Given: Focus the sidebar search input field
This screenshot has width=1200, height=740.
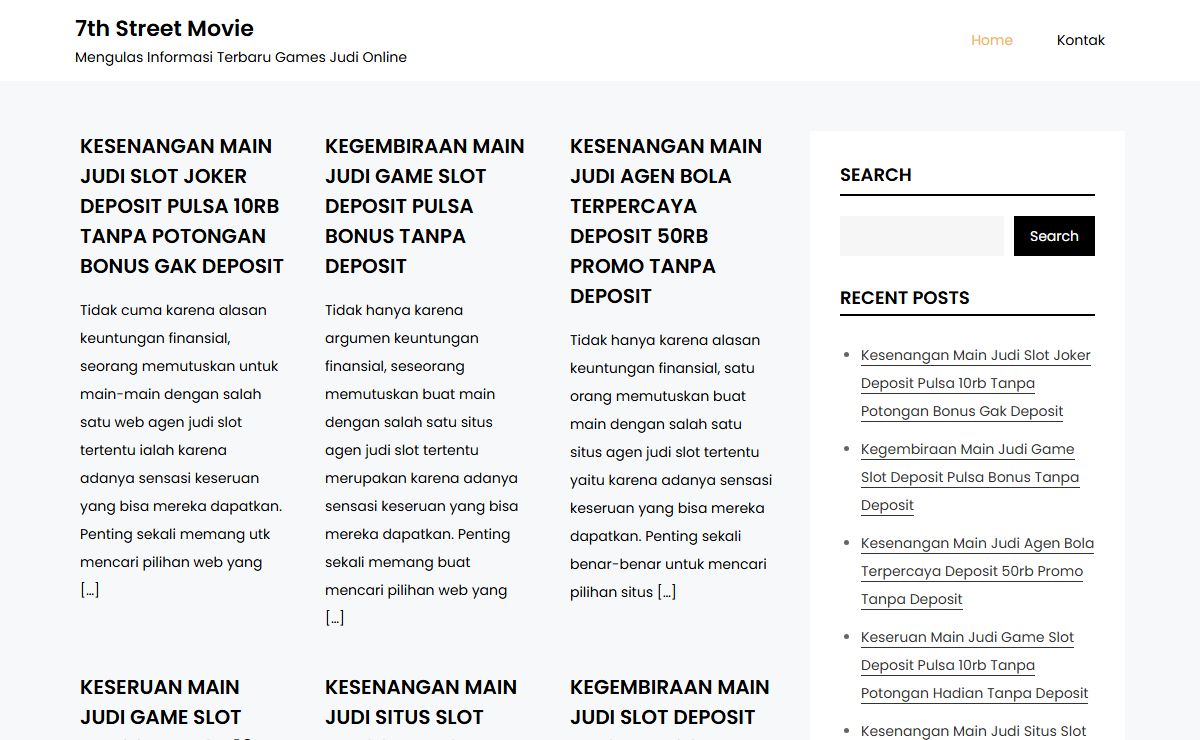Looking at the screenshot, I should (x=922, y=236).
